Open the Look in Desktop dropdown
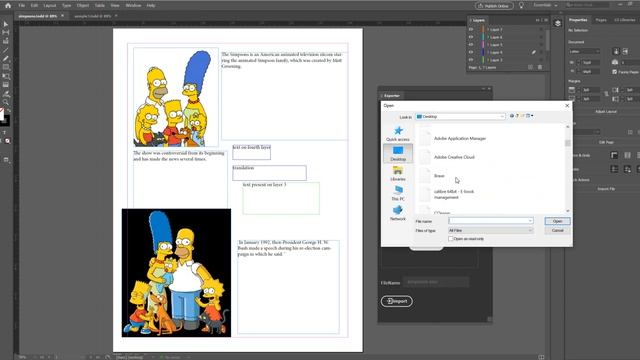640x360 pixels. [460, 117]
